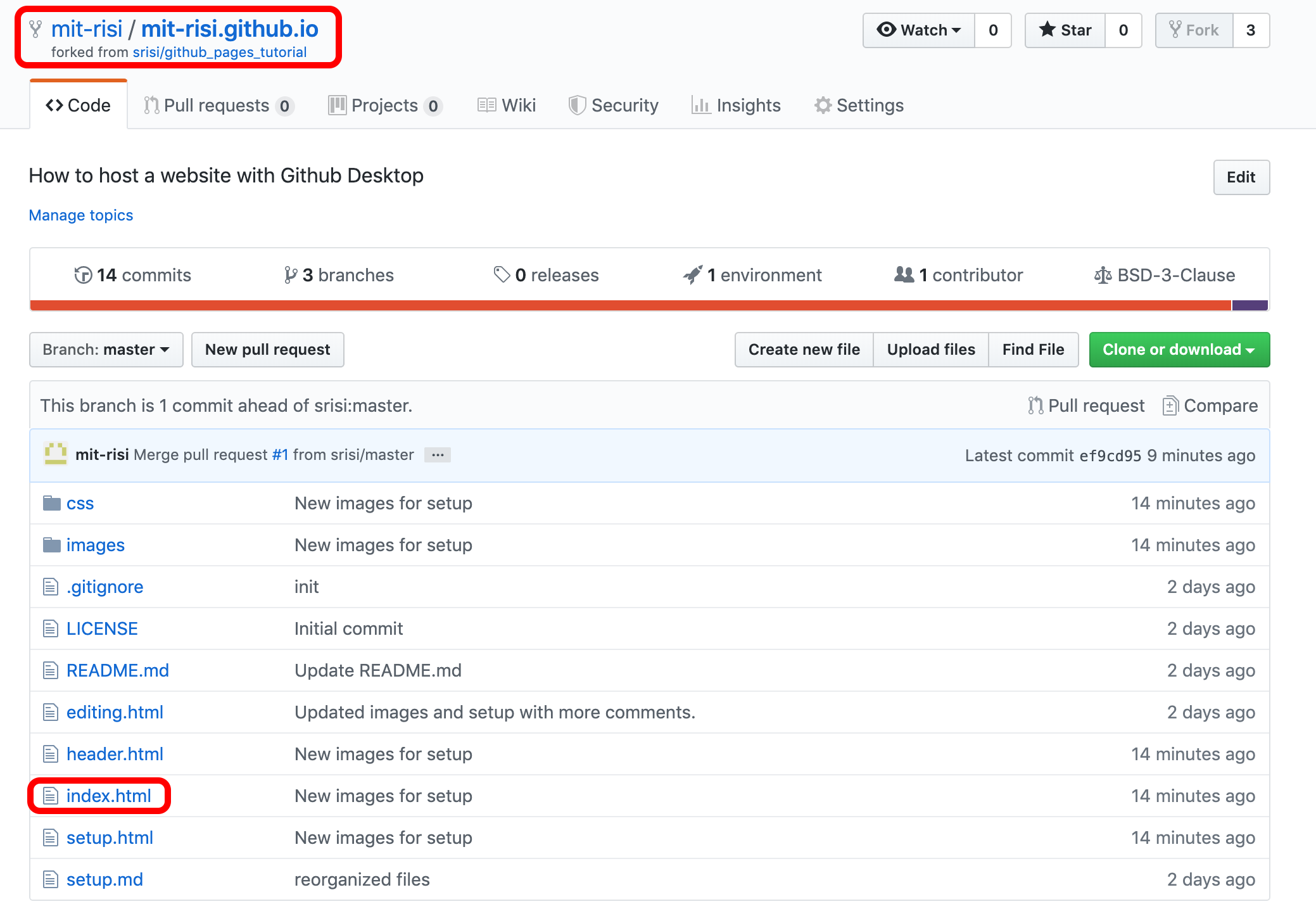Click the .gitignore file icon

click(x=51, y=587)
